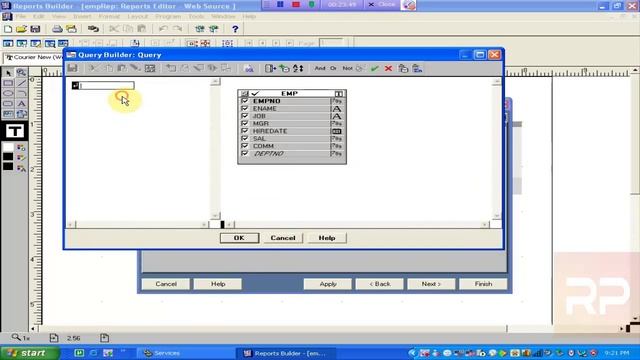Open the Insert menu
The height and width of the screenshot is (360, 640).
click(x=82, y=16)
